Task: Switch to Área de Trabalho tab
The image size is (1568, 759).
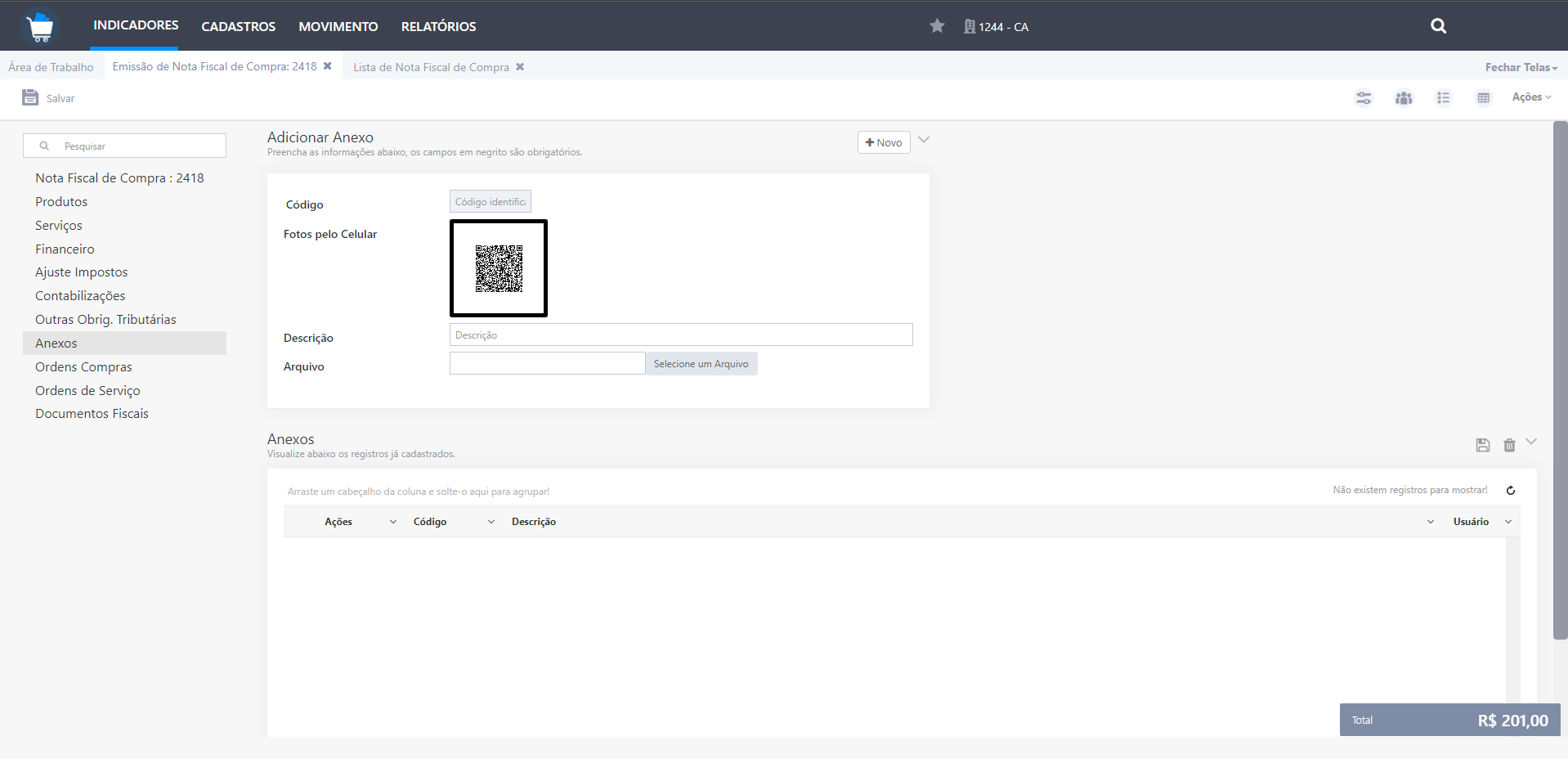Action: pyautogui.click(x=51, y=67)
